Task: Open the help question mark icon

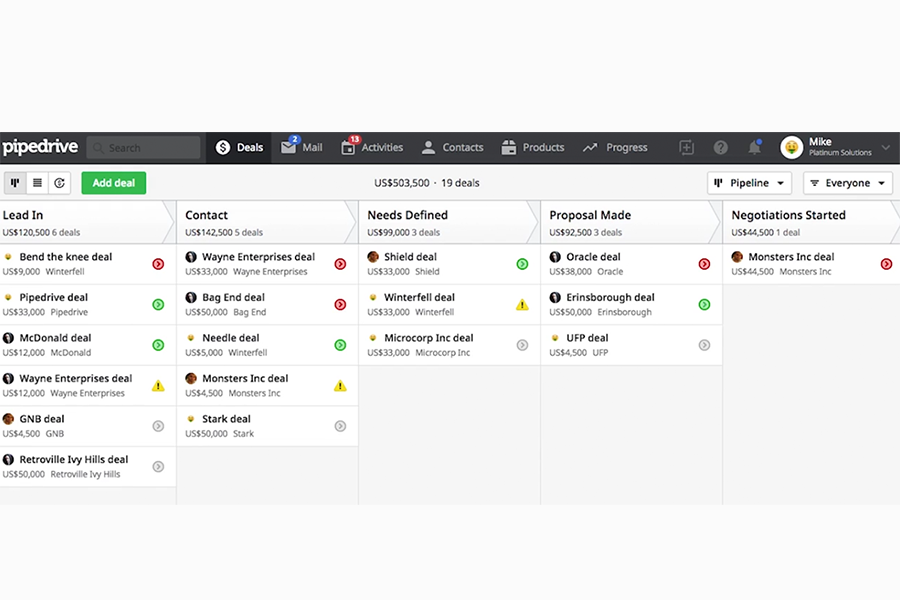Action: click(720, 148)
